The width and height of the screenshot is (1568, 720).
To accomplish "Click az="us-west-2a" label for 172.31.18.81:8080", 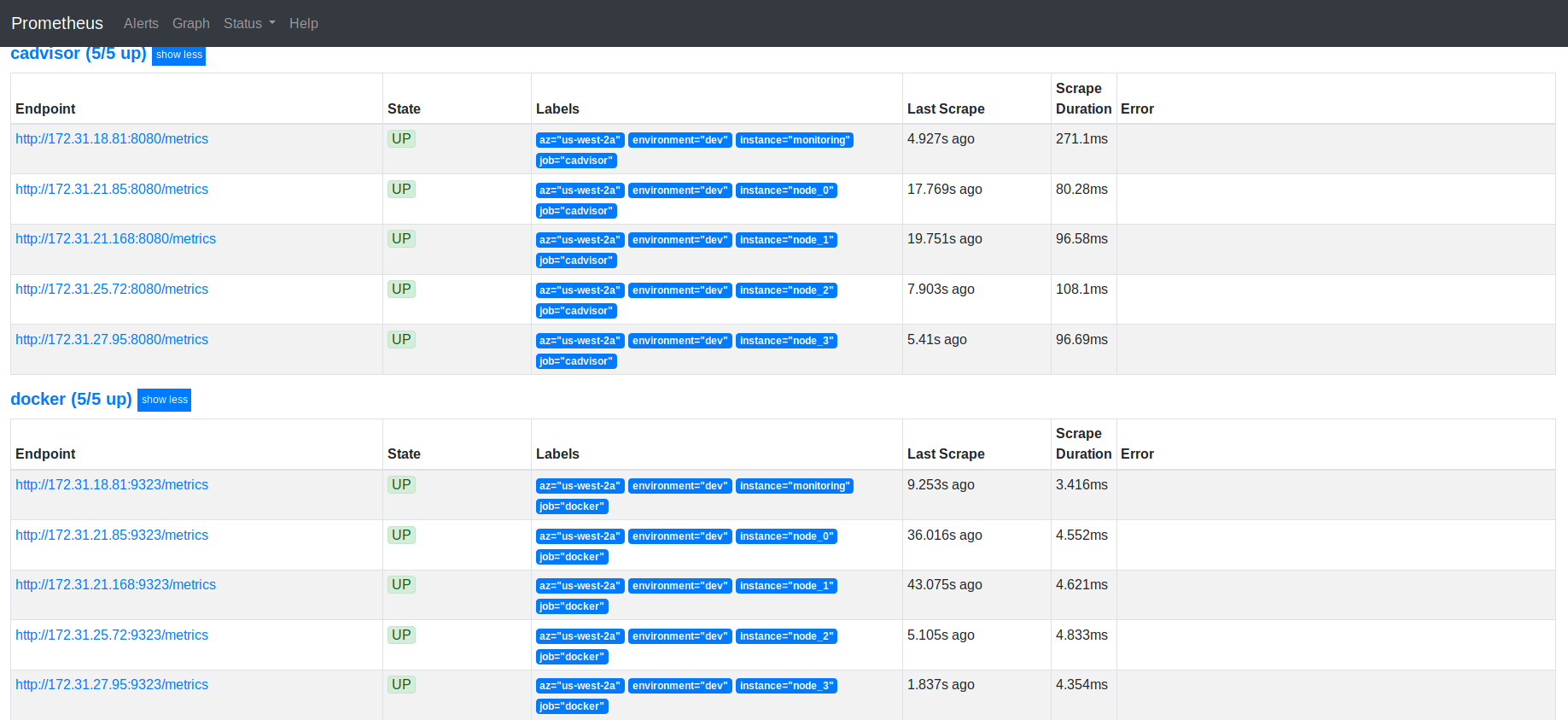I will [x=580, y=140].
